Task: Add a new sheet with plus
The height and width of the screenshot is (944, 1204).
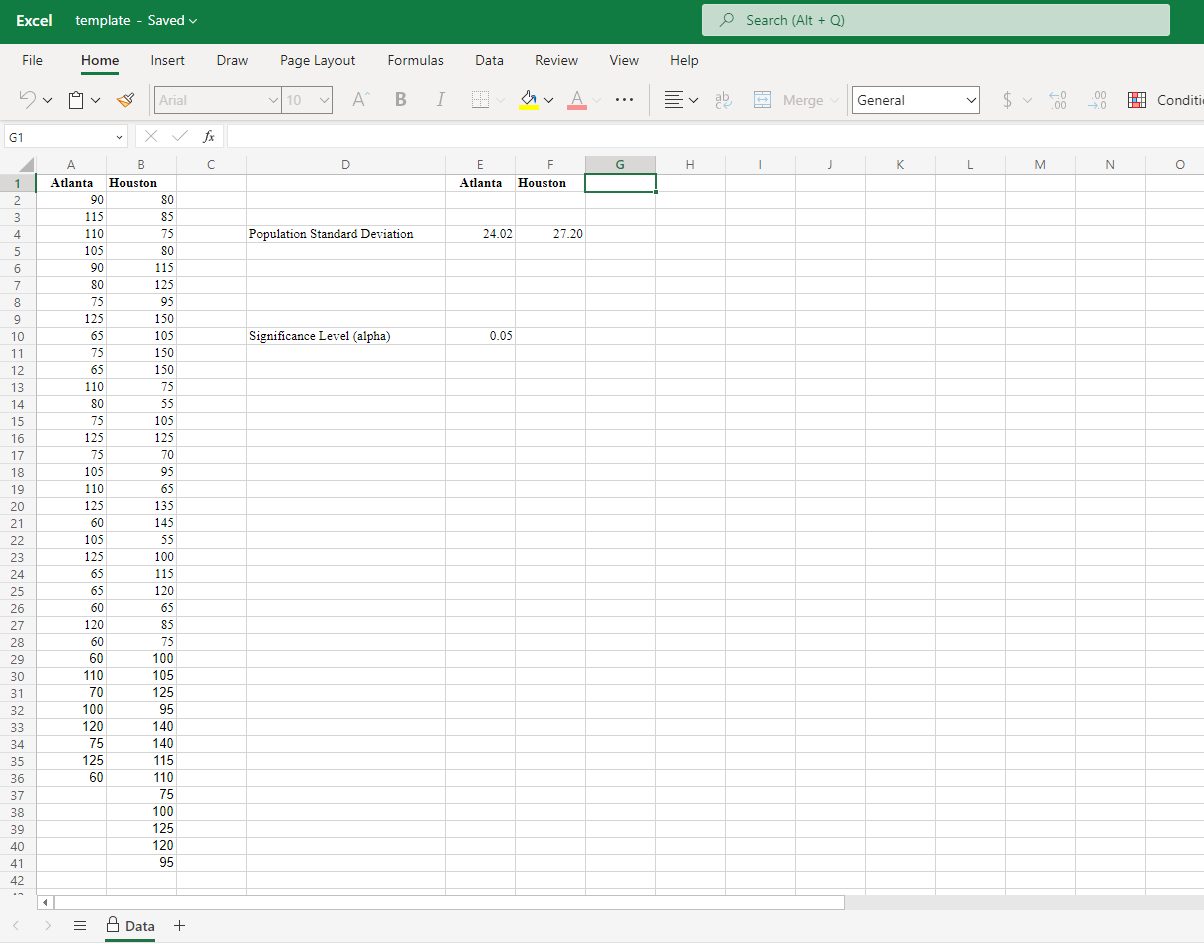Action: click(x=180, y=926)
